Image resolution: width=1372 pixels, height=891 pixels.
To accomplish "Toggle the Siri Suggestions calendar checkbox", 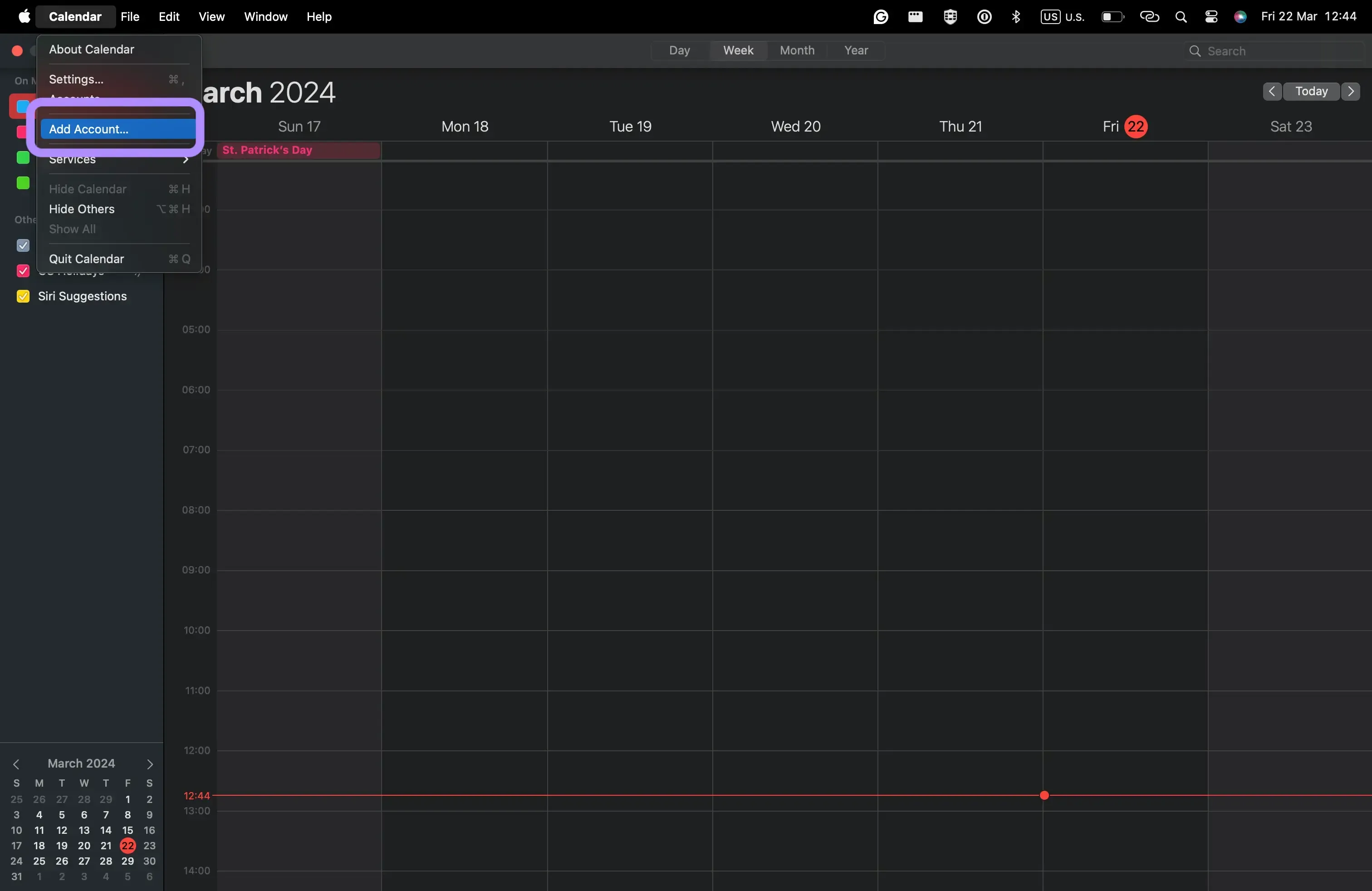I will point(23,297).
